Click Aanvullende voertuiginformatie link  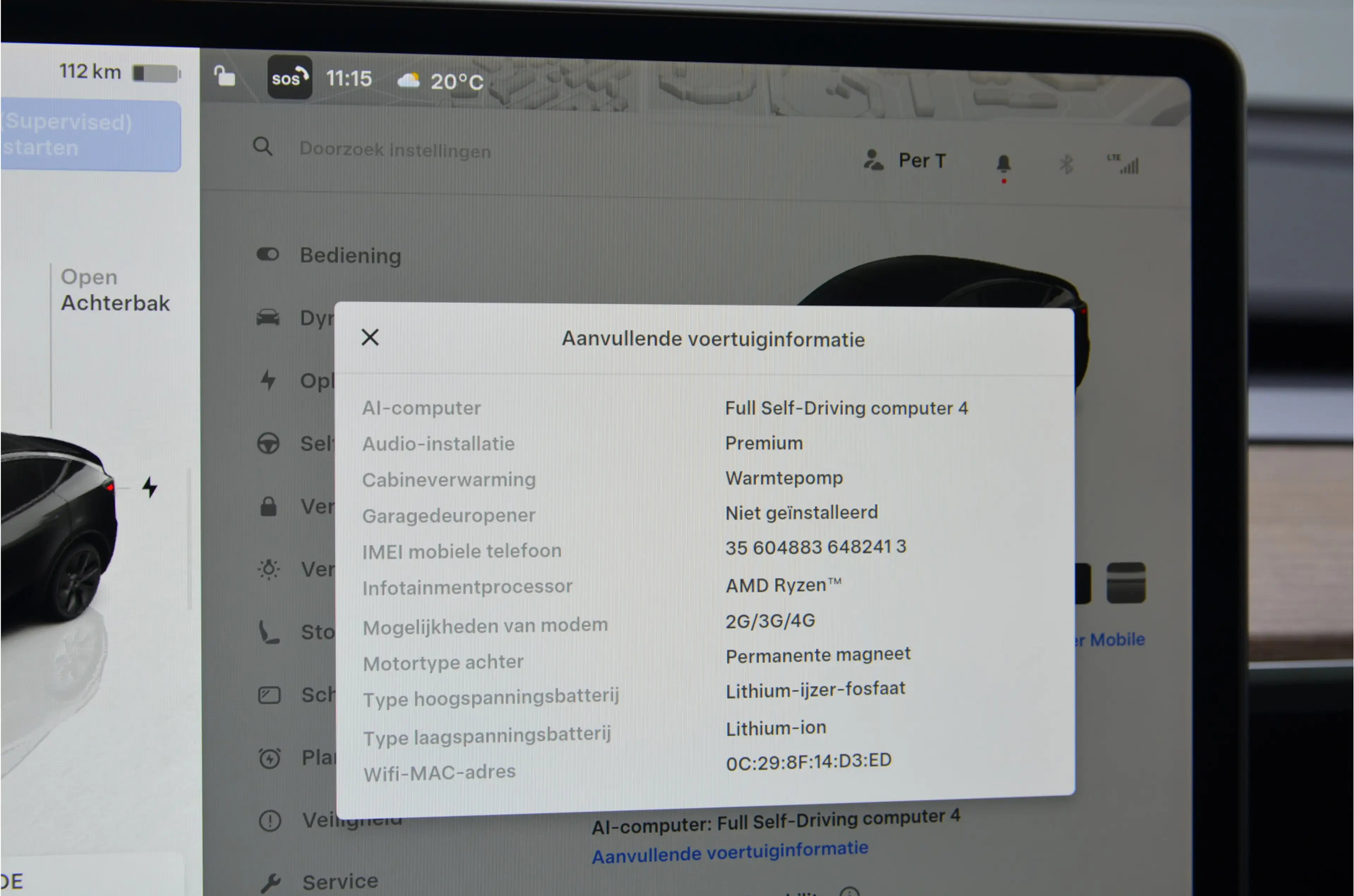(730, 852)
